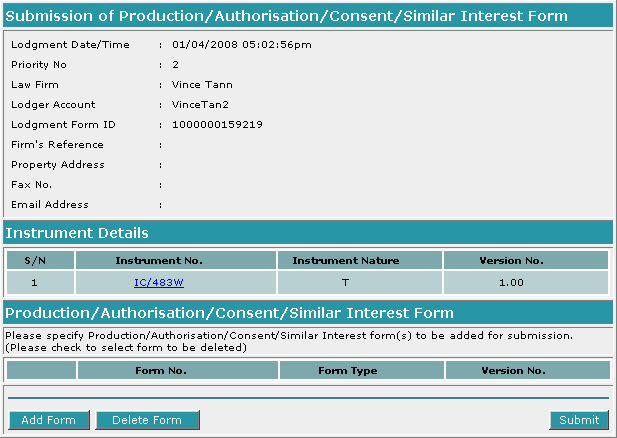Viewport: 617px width, 438px height.
Task: Submit the lodgment form
Action: (x=579, y=420)
